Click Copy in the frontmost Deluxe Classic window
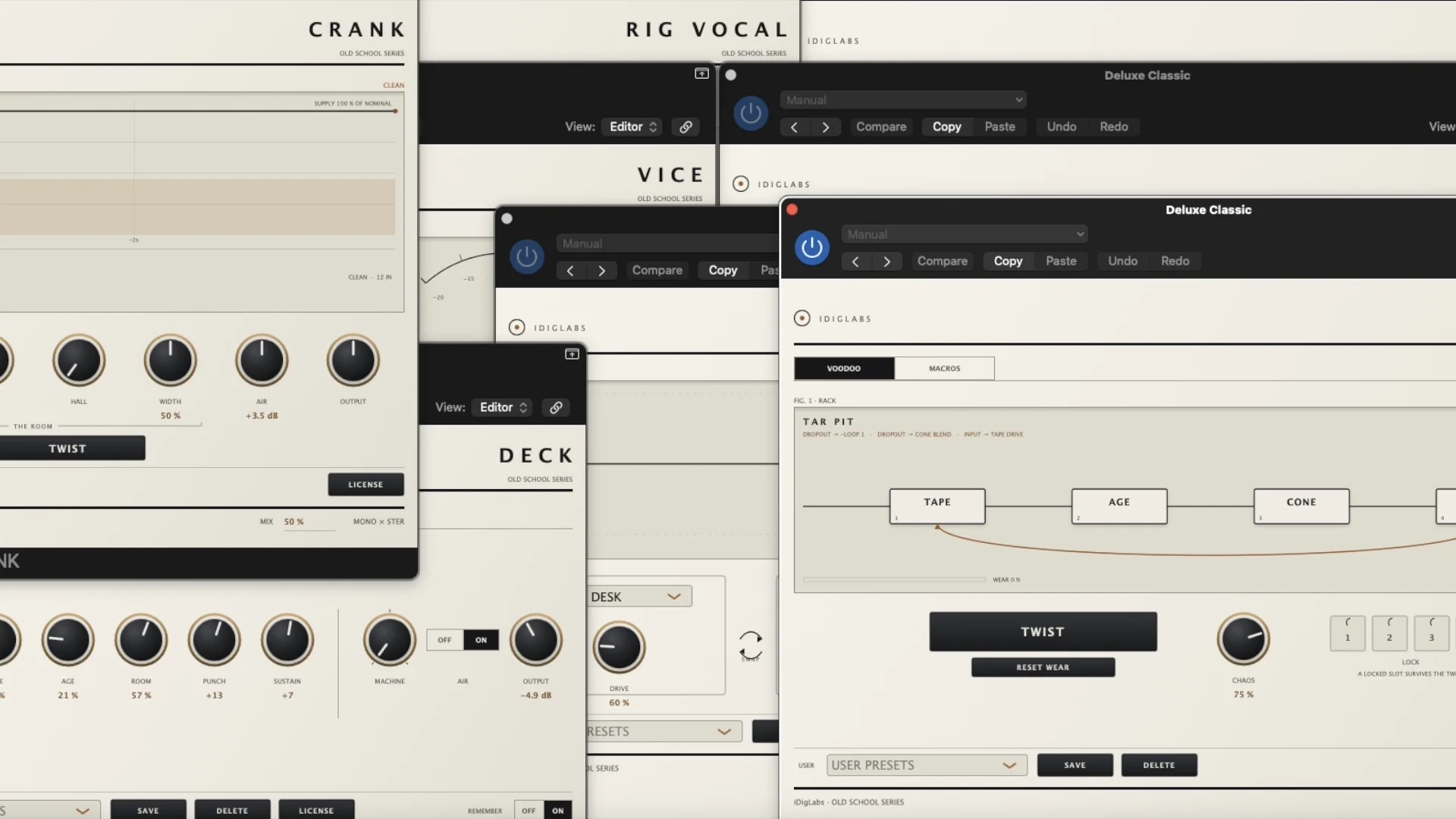Viewport: 1456px width, 819px height. click(1008, 262)
